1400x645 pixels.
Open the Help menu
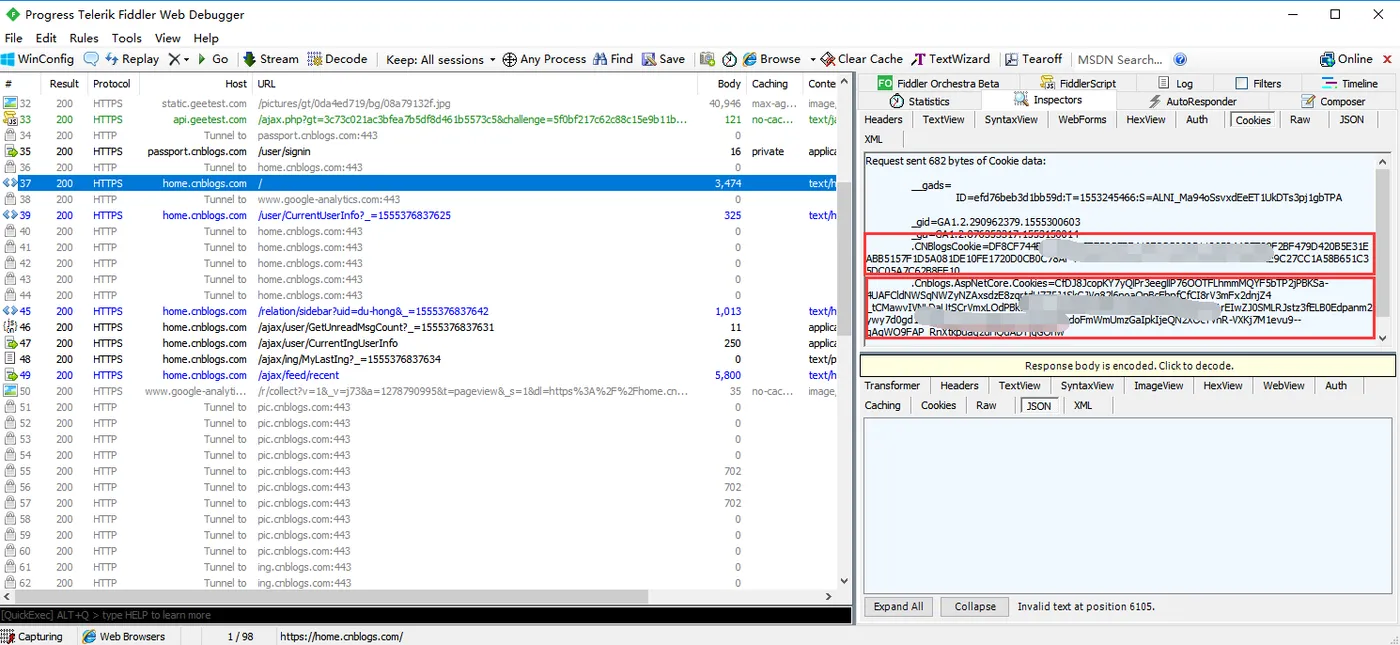pos(206,38)
